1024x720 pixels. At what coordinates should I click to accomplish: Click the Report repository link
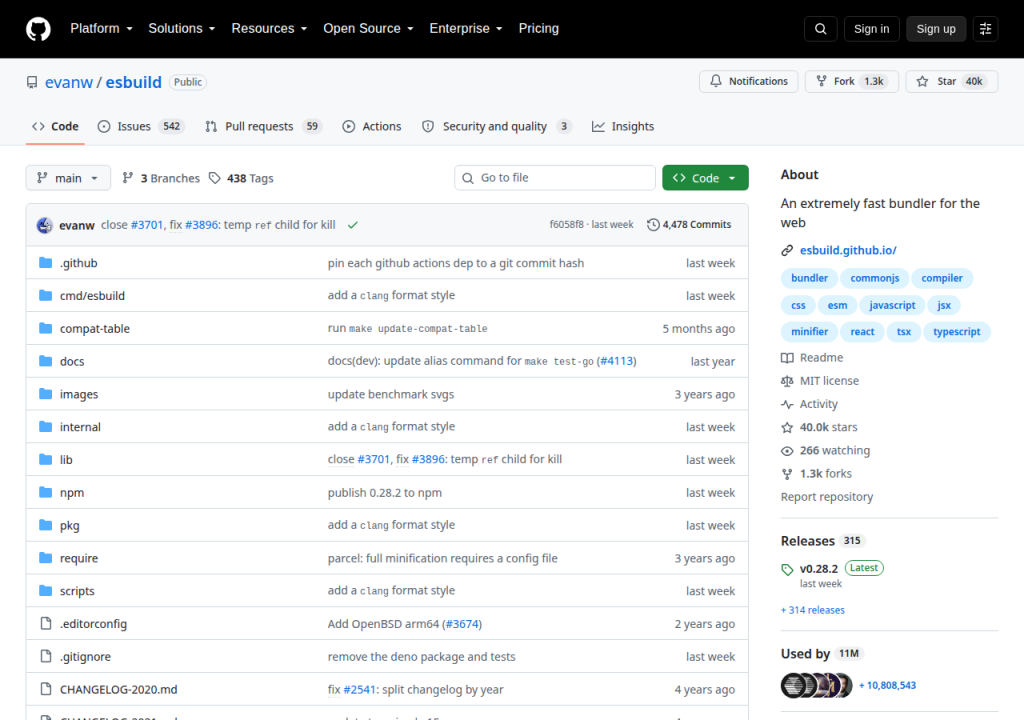pyautogui.click(x=827, y=497)
